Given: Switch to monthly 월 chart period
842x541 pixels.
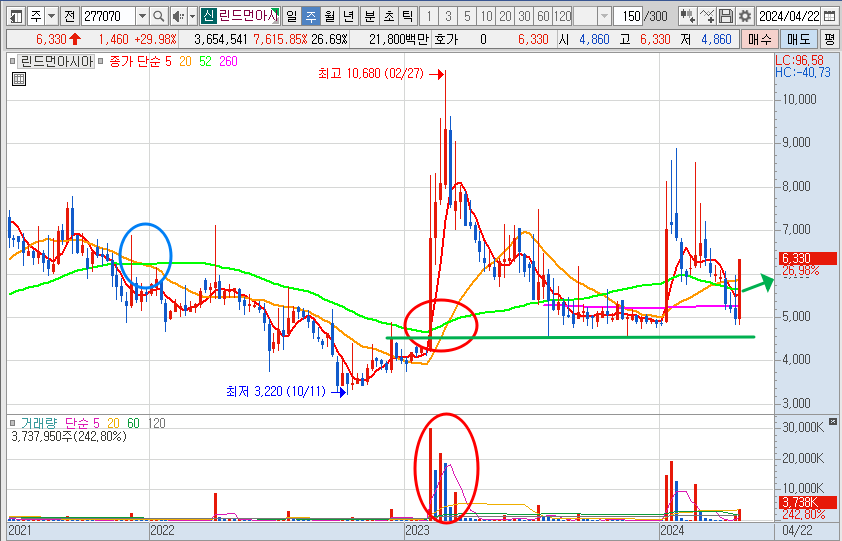Looking at the screenshot, I should pyautogui.click(x=330, y=16).
